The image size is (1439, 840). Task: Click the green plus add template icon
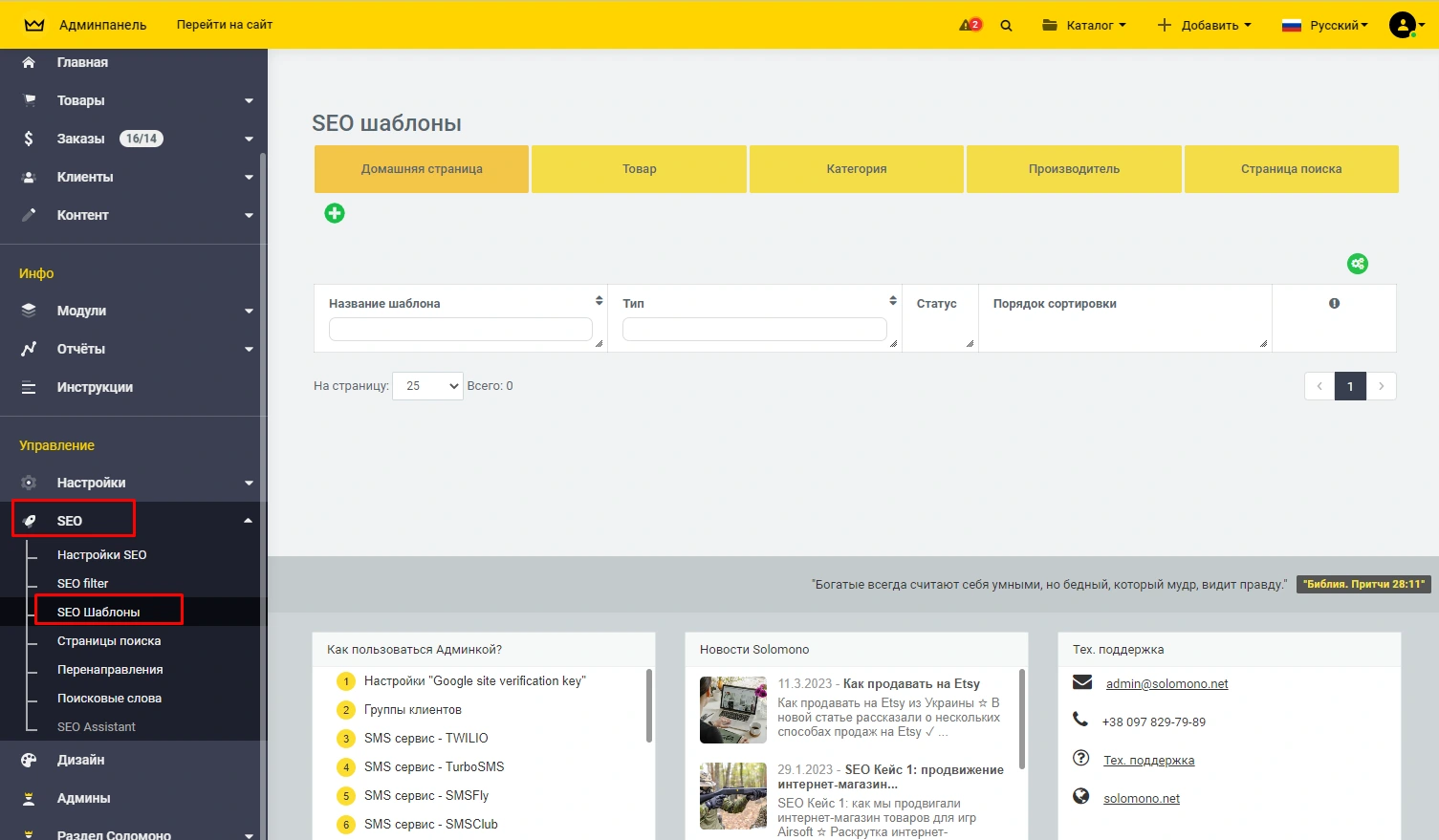(335, 213)
